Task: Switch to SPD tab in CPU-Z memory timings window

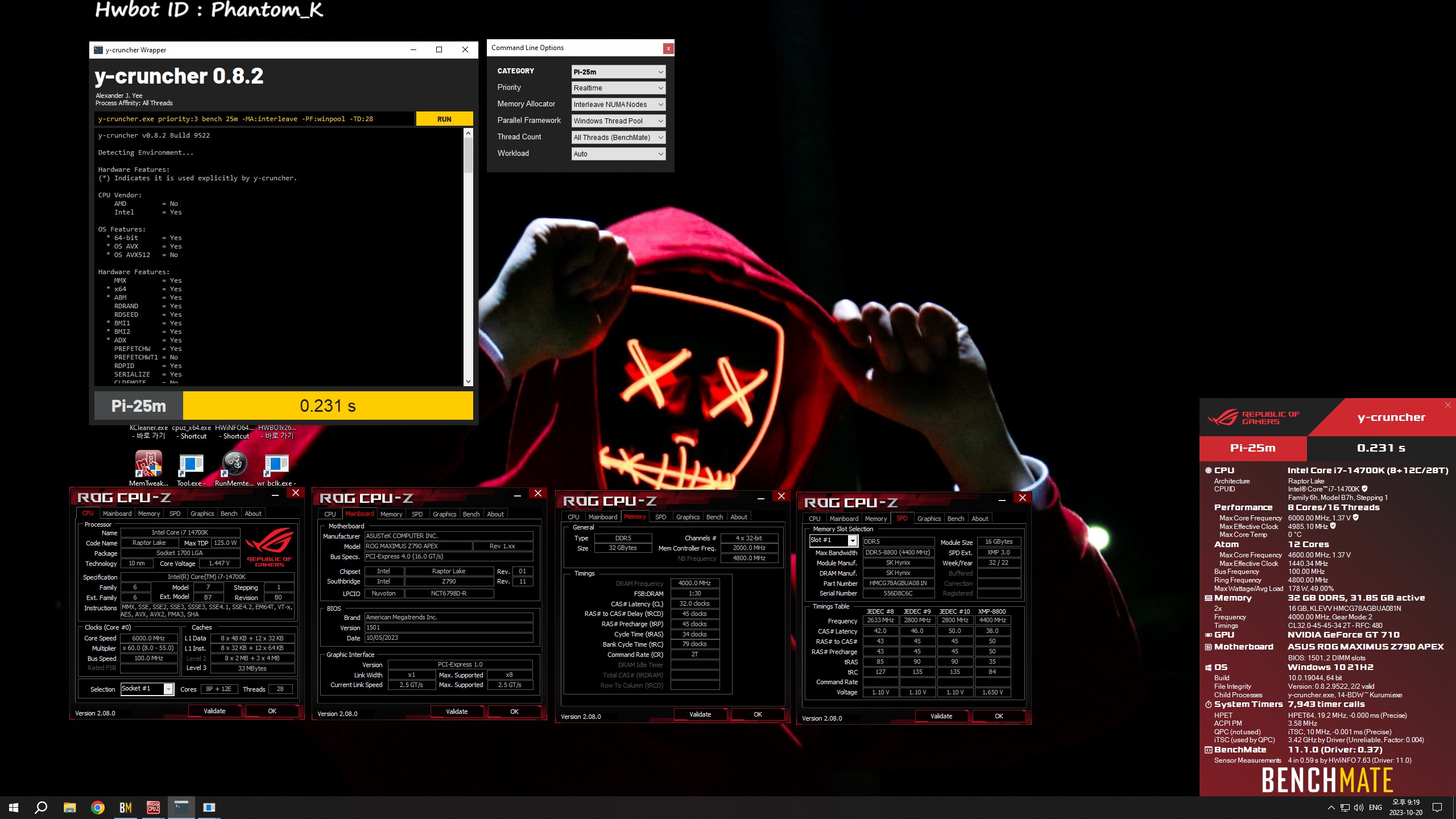Action: coord(660,517)
